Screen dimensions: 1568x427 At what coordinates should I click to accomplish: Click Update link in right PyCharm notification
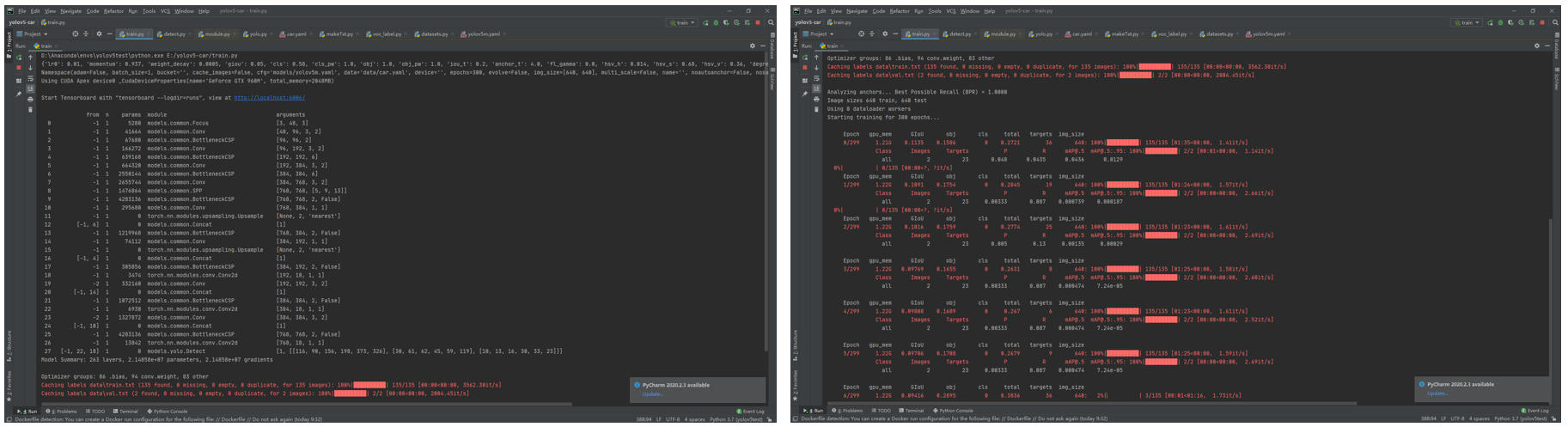[1437, 393]
